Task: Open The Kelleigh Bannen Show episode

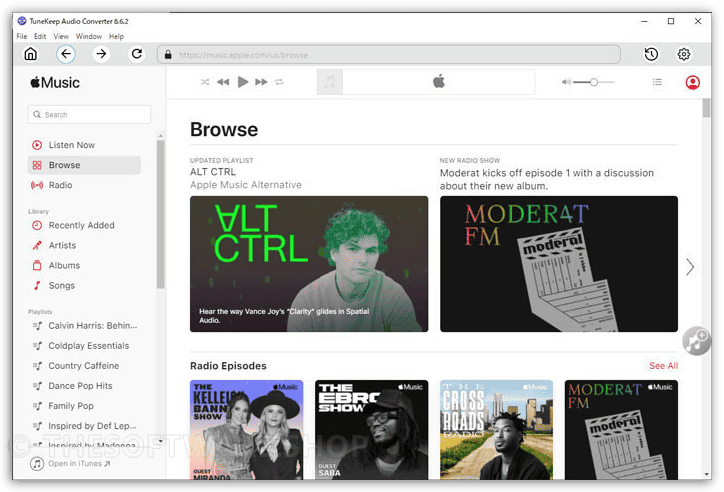Action: click(x=247, y=430)
